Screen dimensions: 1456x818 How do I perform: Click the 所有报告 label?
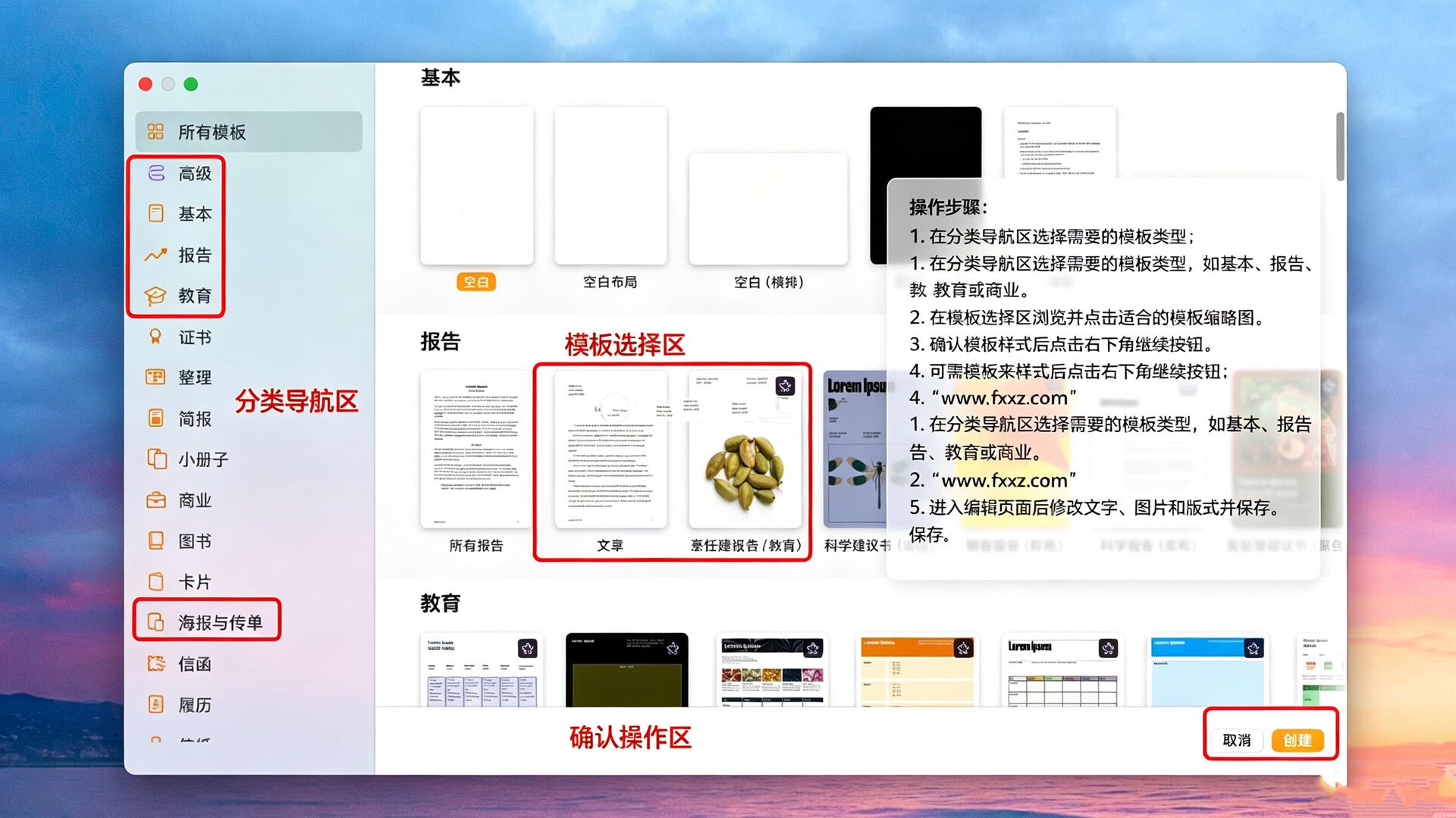coord(476,545)
